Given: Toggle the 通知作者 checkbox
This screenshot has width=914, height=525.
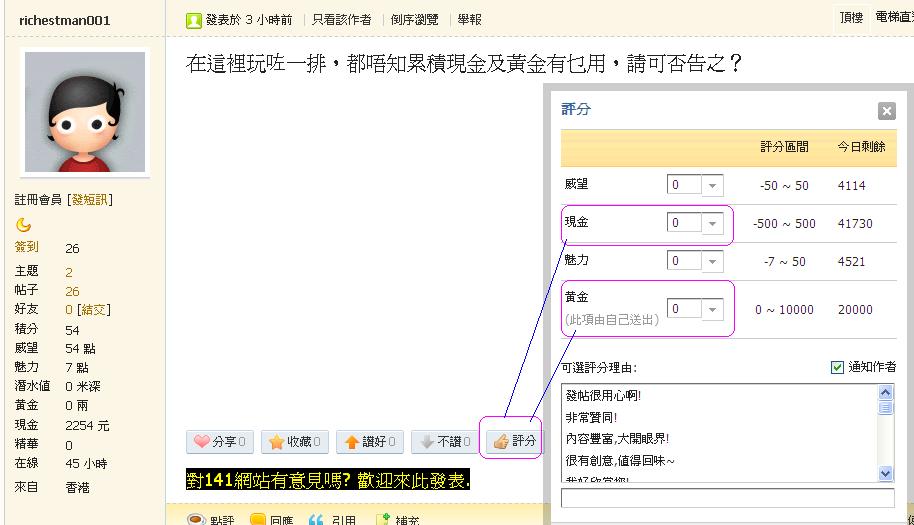Looking at the screenshot, I should click(x=837, y=368).
